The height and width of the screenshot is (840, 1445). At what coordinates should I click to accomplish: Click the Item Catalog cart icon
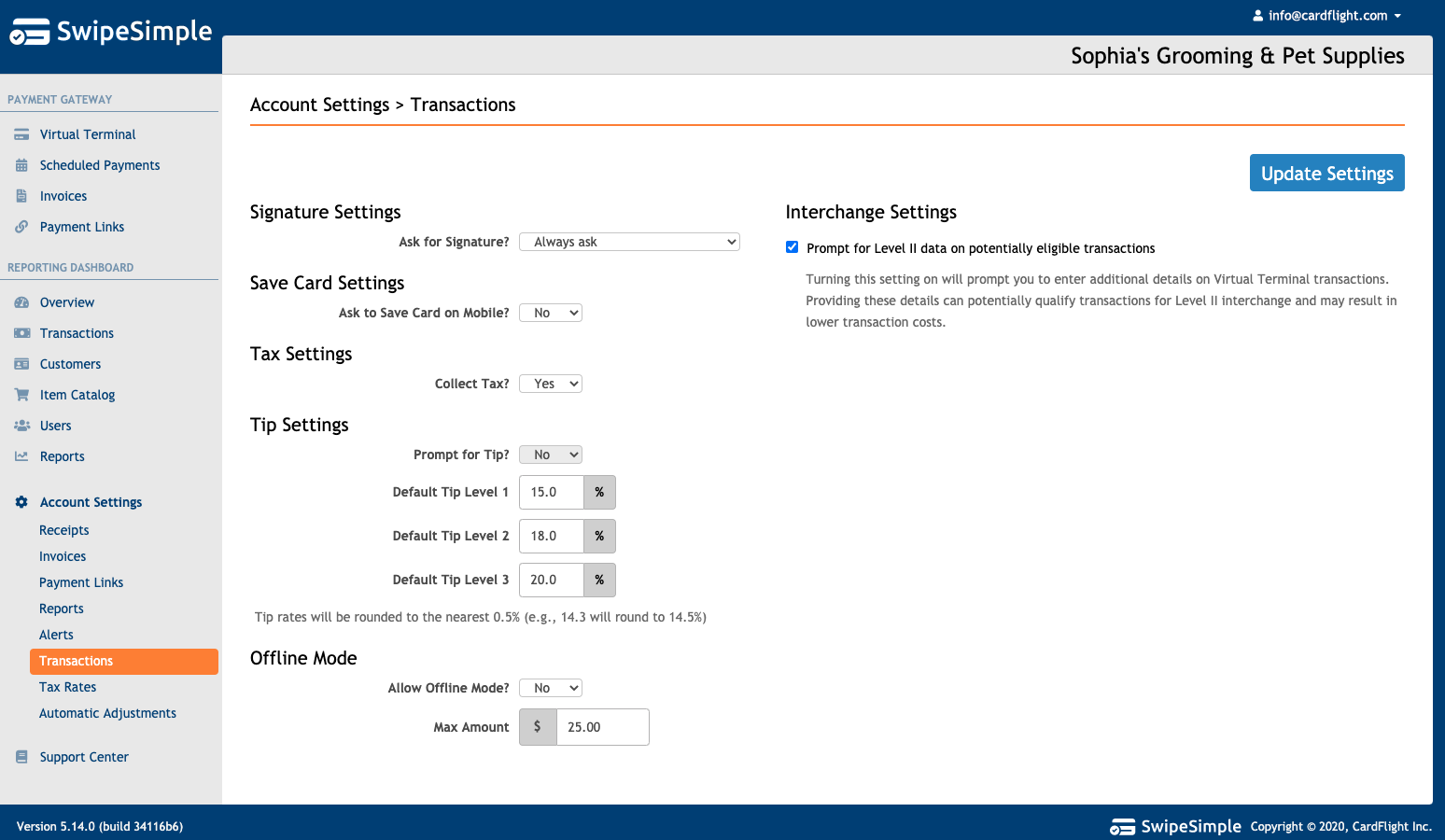click(x=21, y=395)
